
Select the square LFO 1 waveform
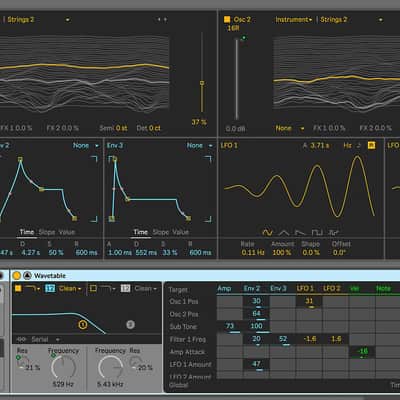[317, 232]
